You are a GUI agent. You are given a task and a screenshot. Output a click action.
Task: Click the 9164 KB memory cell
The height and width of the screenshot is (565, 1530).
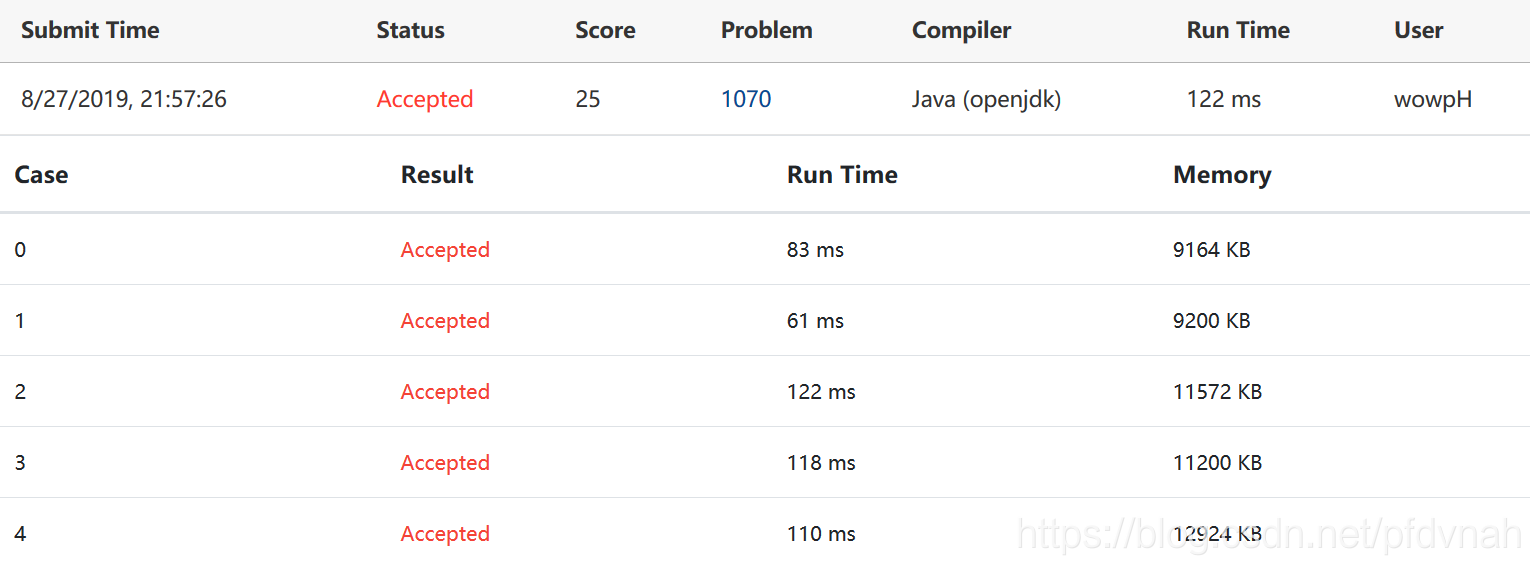[x=1212, y=250]
